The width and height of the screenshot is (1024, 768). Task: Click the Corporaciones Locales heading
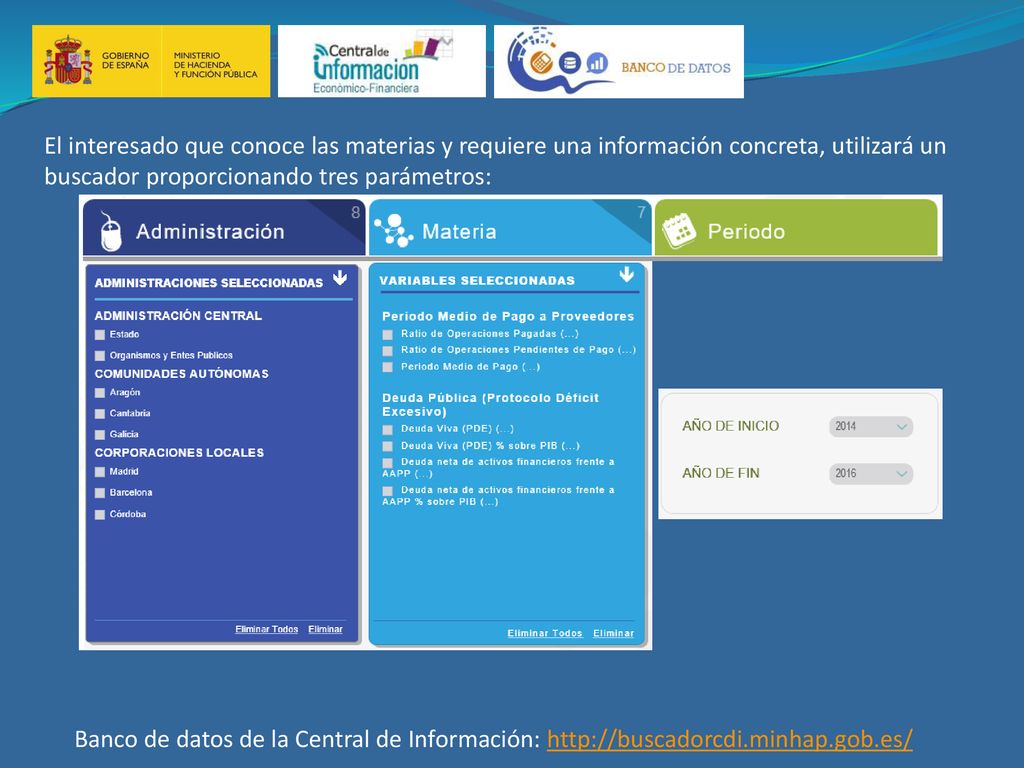[x=179, y=453]
